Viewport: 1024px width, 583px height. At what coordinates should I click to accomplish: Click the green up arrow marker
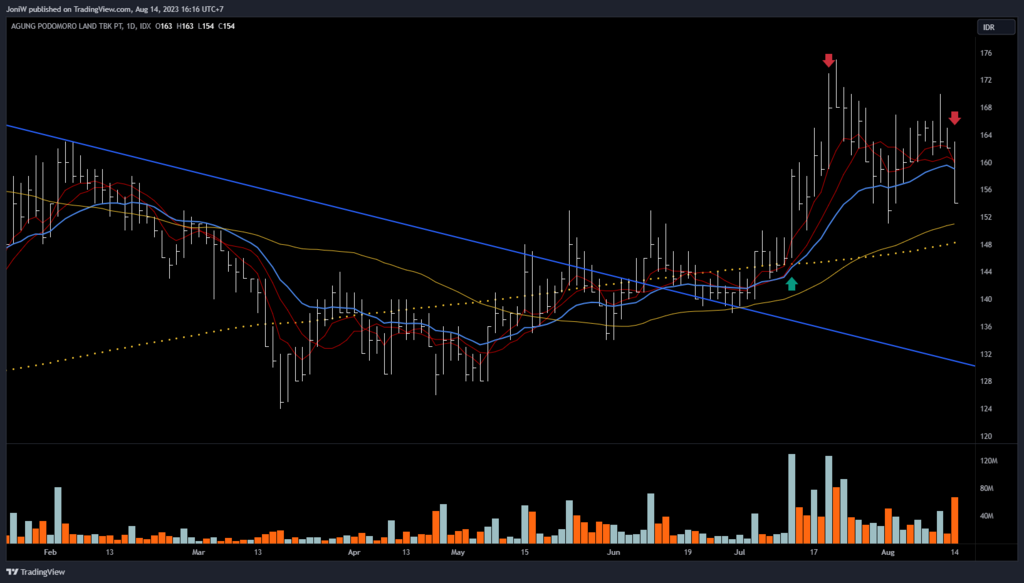point(791,284)
